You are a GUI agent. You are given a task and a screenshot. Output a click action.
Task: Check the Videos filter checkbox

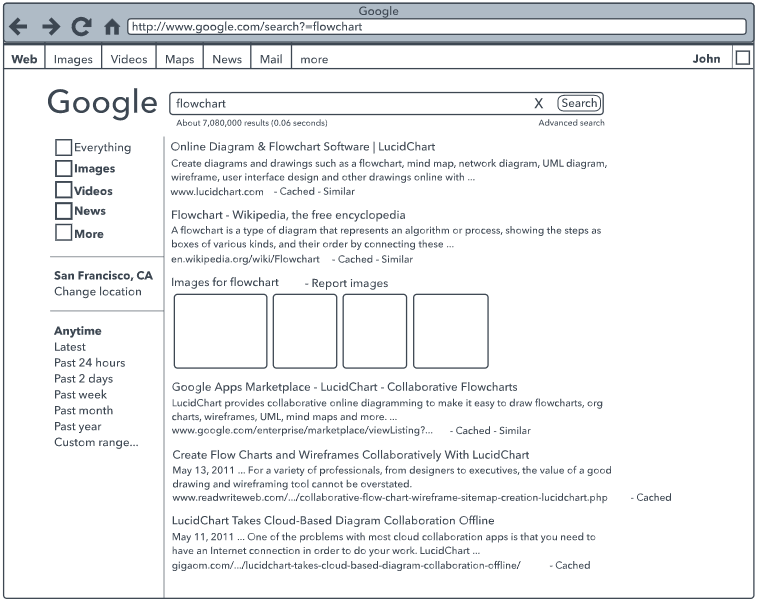[63, 190]
